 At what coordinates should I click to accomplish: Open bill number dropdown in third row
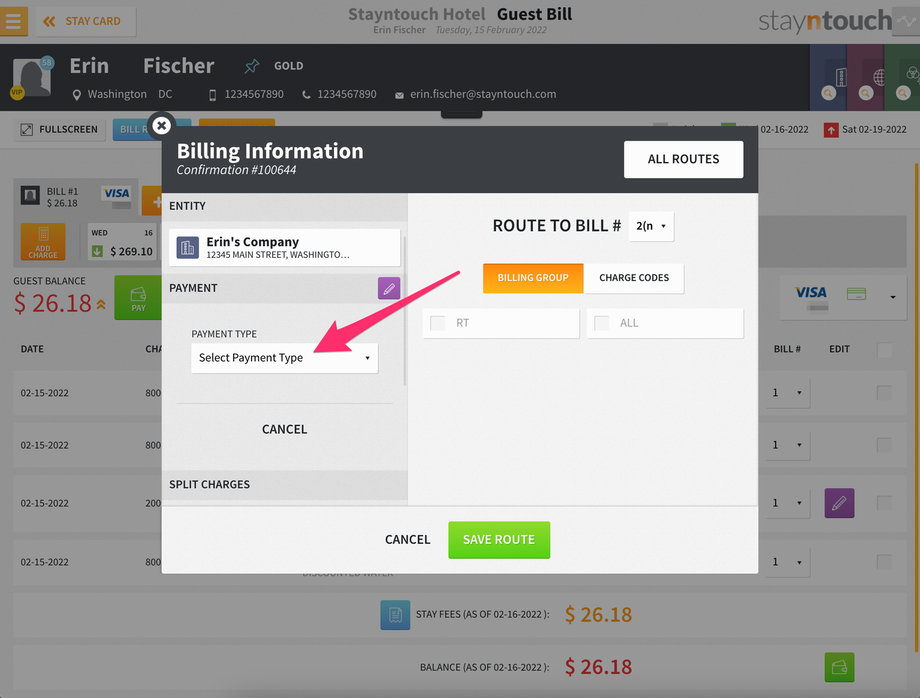pos(788,503)
